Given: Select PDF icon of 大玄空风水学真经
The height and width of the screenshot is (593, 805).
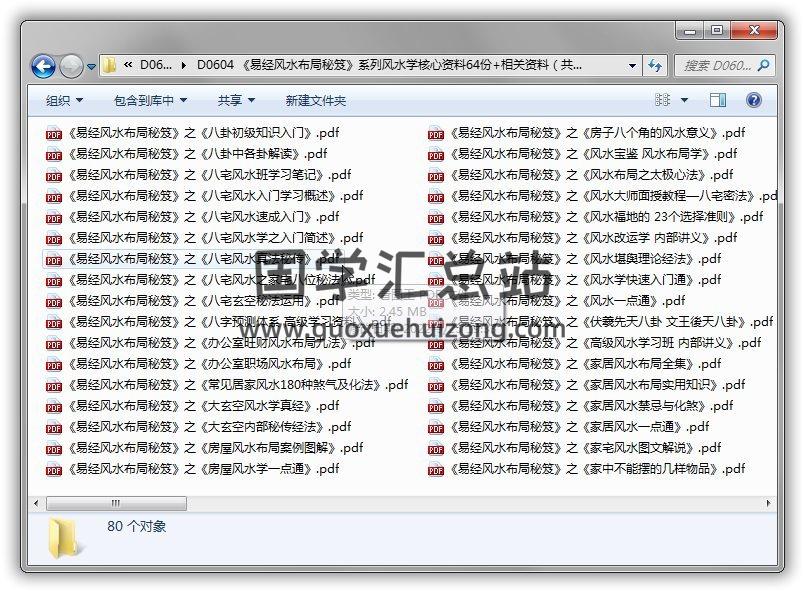Looking at the screenshot, I should pos(53,407).
